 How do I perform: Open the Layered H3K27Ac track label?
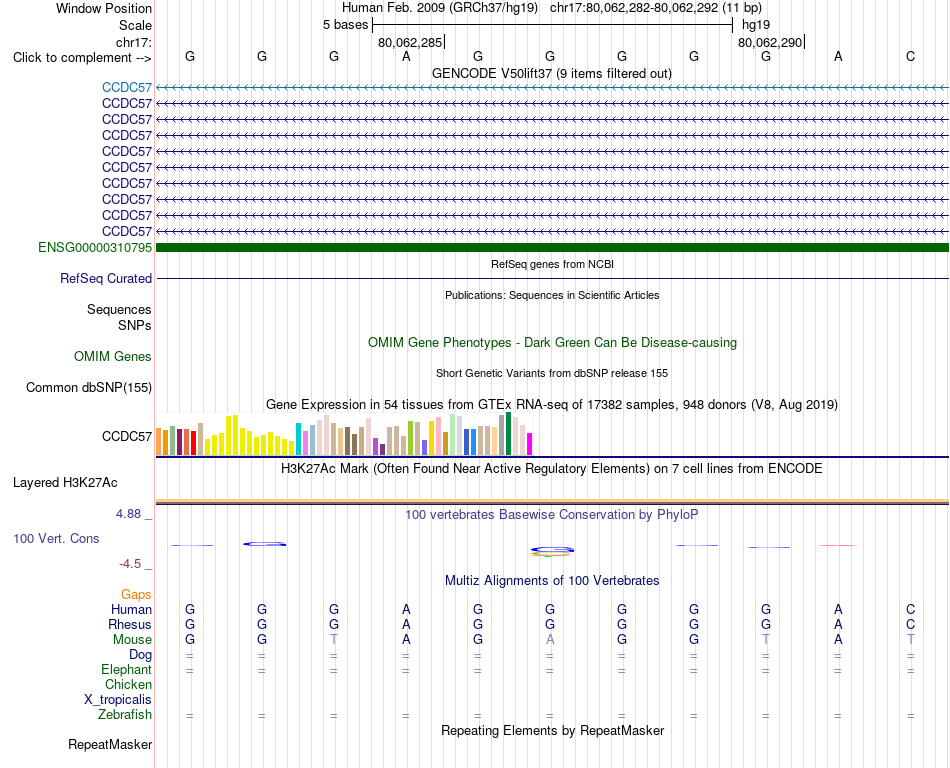pyautogui.click(x=65, y=482)
